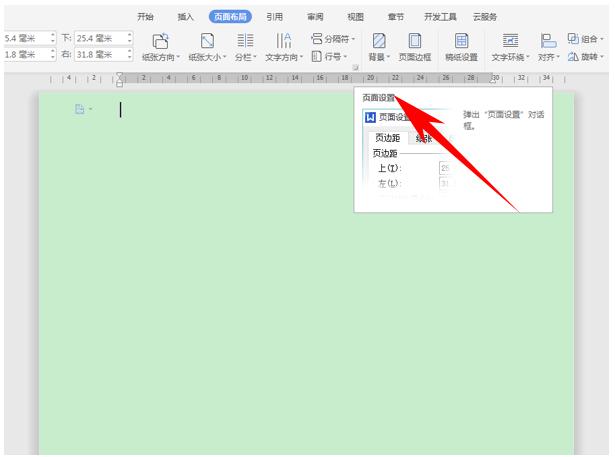Screen dimensions: 615x457
Task: Click the 背景 (background) icon
Action: pos(379,40)
